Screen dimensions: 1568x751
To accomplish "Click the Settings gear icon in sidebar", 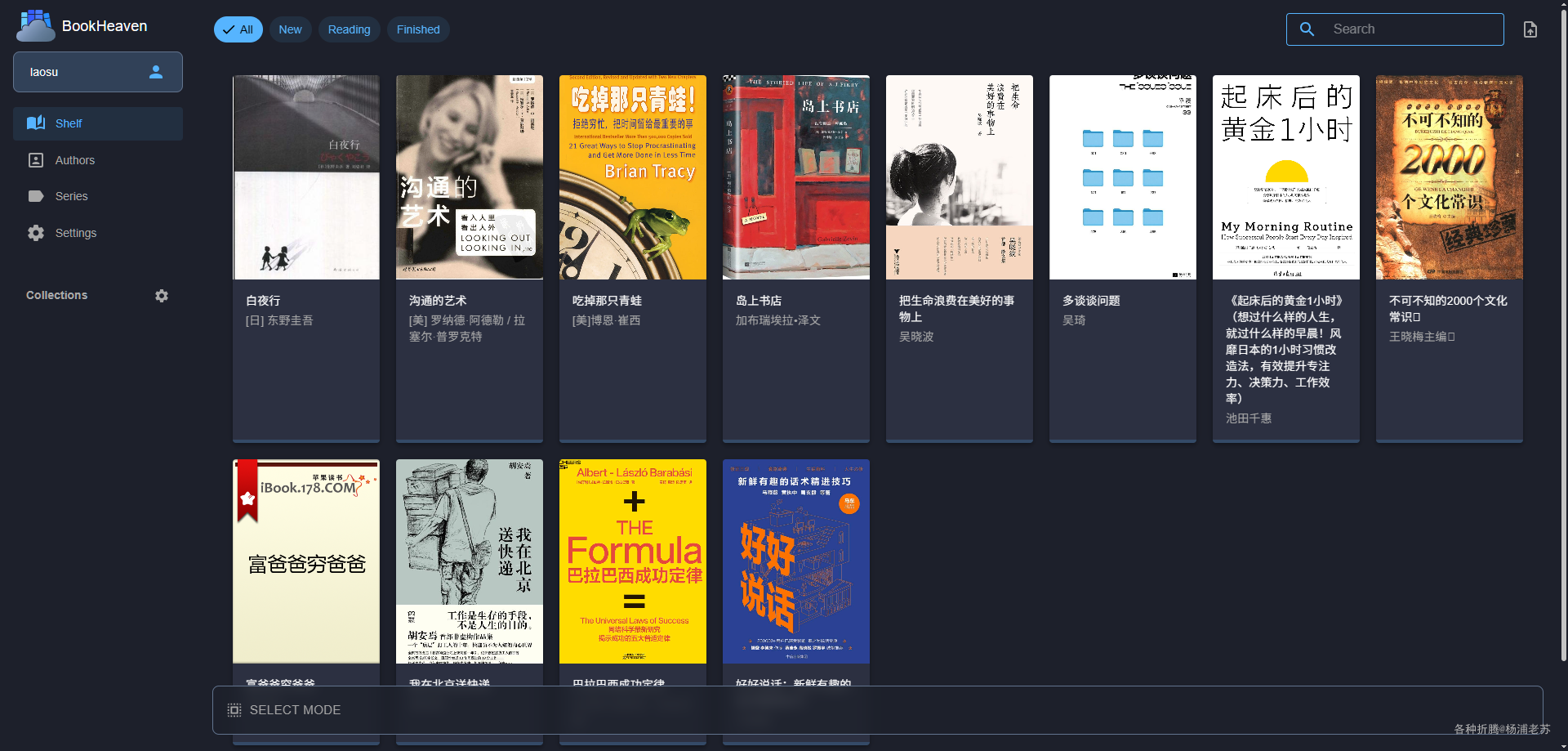I will [x=36, y=233].
